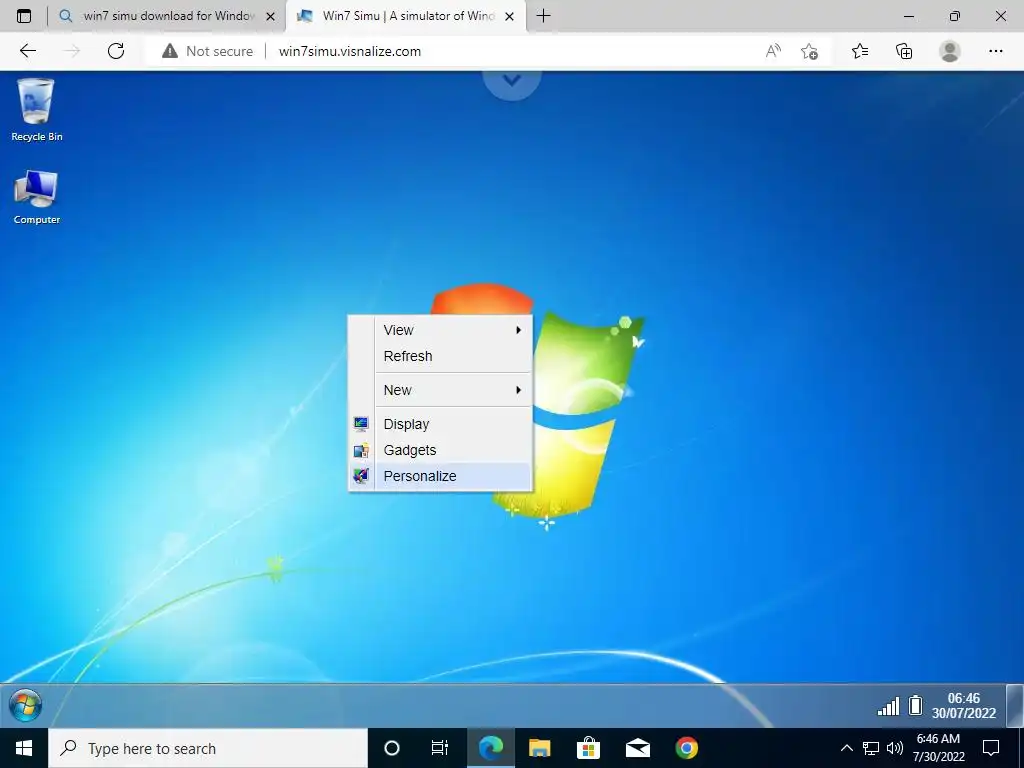Open the notification center icon
1024x768 pixels.
tap(991, 748)
